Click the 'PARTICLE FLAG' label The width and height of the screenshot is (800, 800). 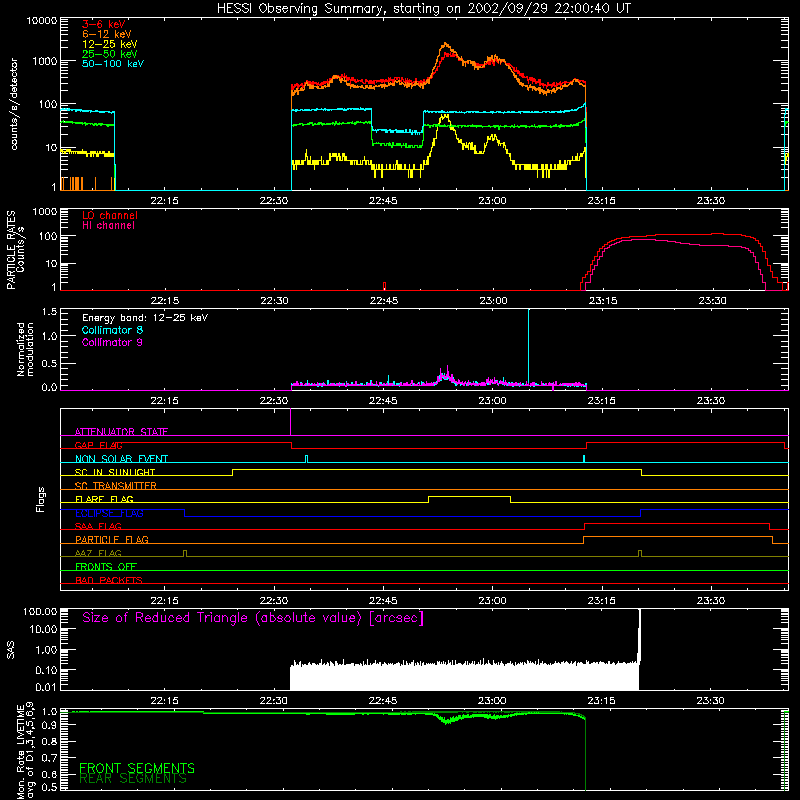[x=112, y=540]
